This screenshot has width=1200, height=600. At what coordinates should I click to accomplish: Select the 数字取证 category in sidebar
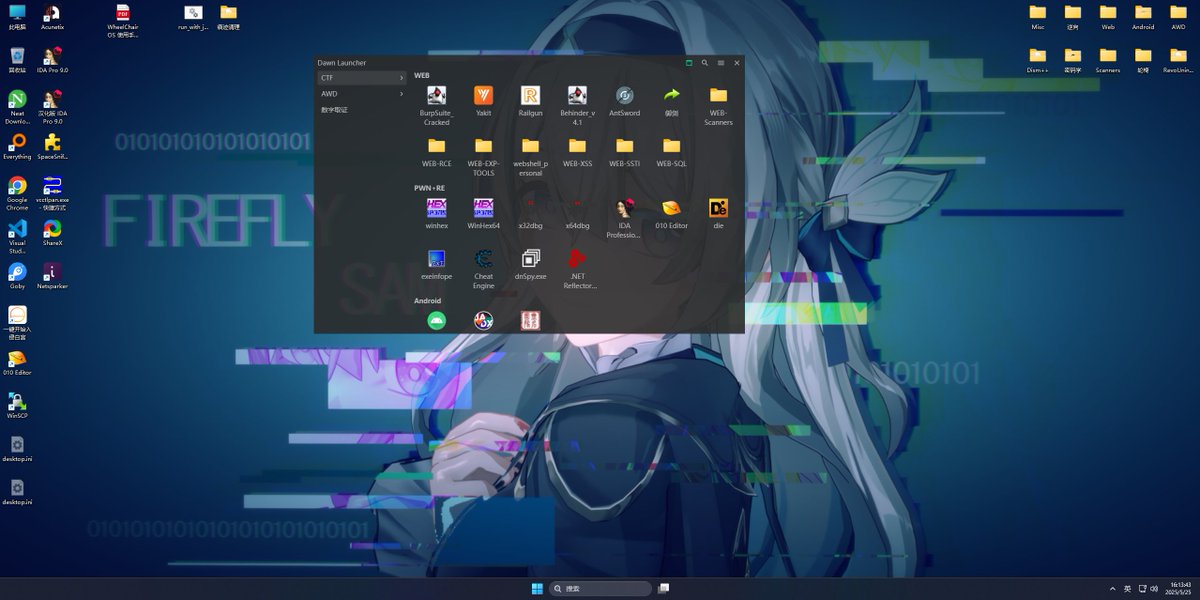[x=361, y=110]
